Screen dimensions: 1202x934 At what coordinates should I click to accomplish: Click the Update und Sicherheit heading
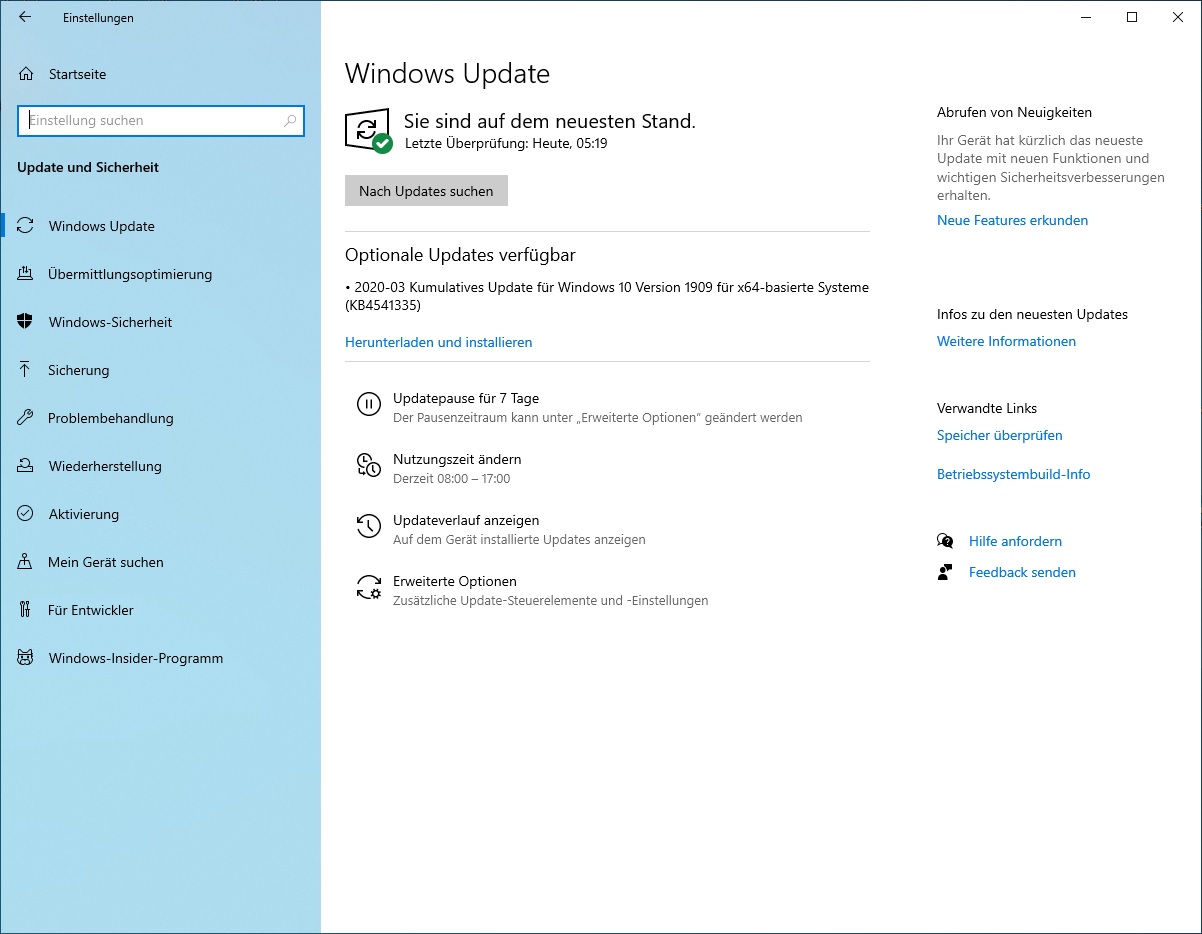click(88, 167)
